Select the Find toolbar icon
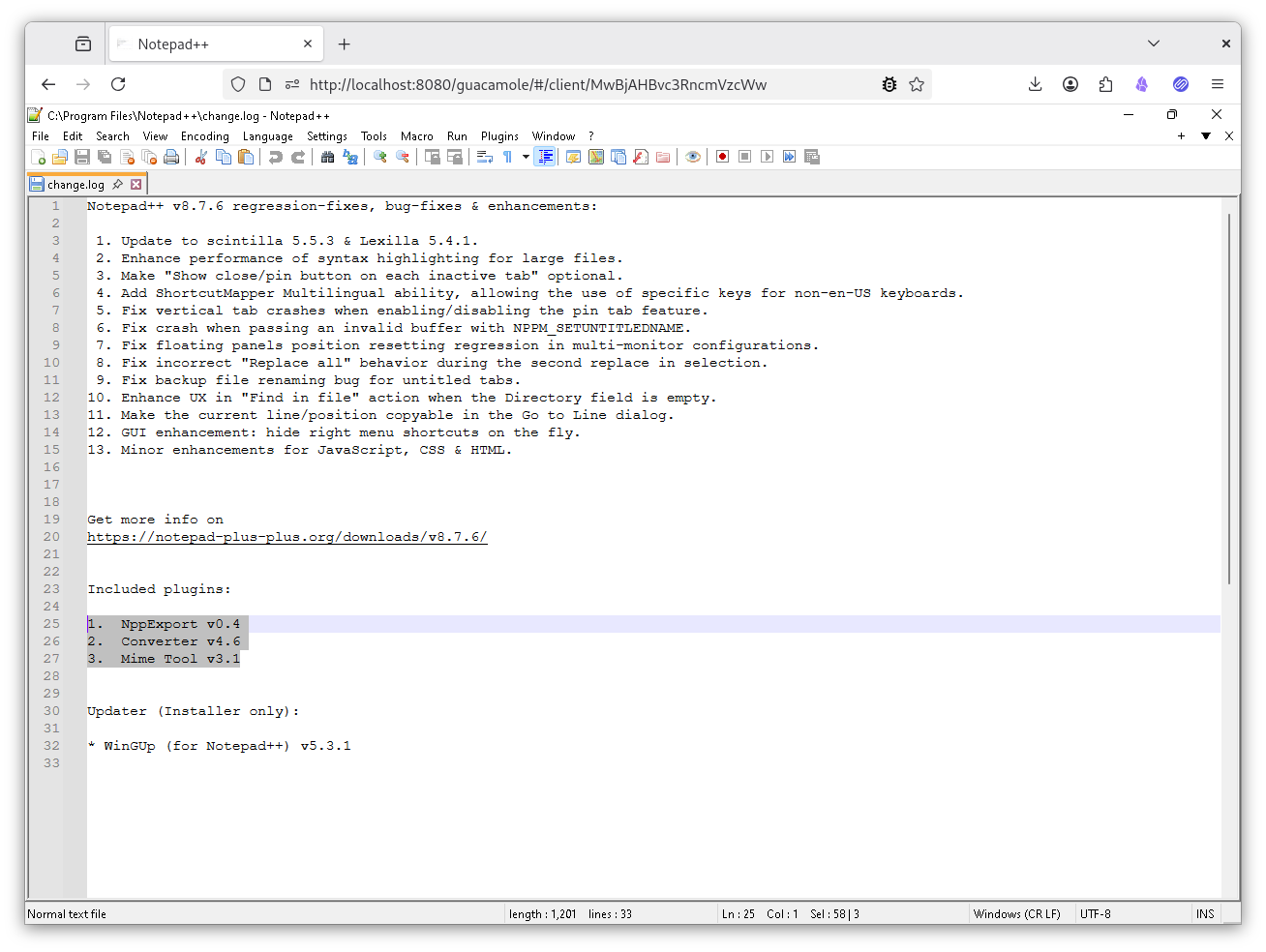1266x952 pixels. pyautogui.click(x=327, y=156)
